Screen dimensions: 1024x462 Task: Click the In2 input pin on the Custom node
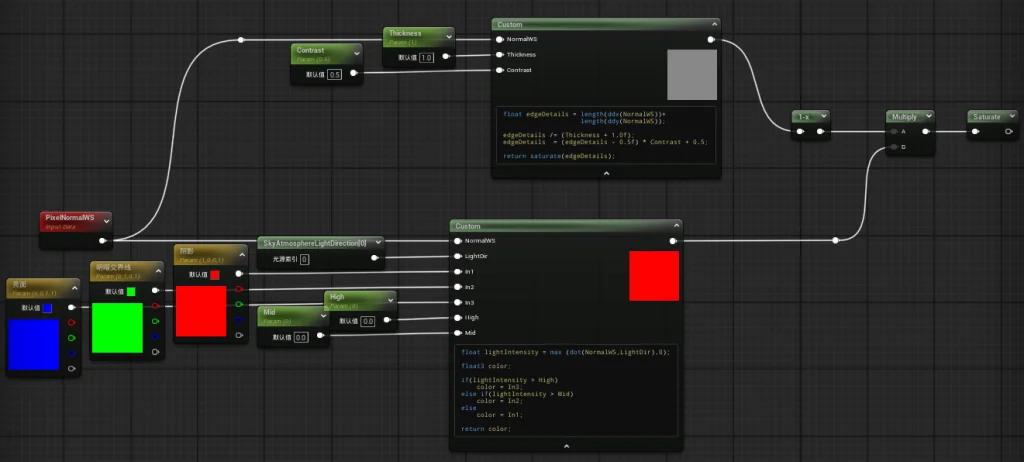(458, 287)
